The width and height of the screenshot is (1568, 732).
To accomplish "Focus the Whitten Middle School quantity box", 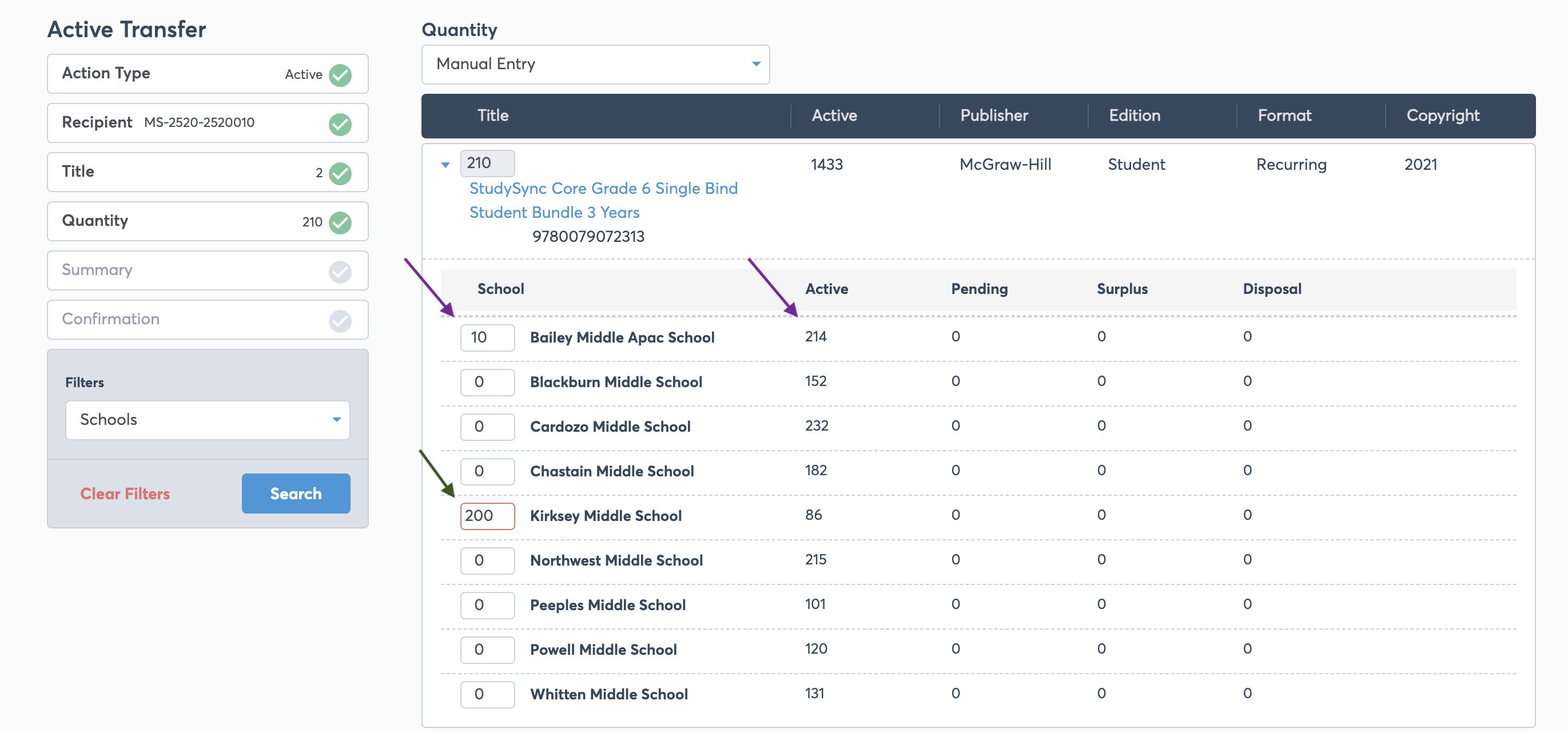I will click(x=487, y=694).
